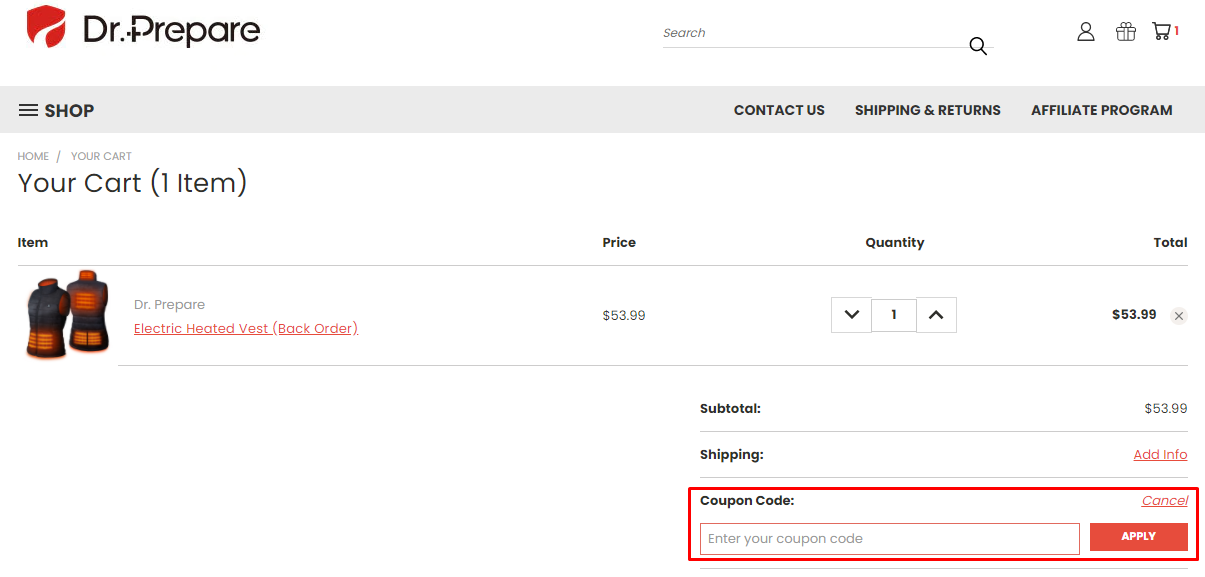Image resolution: width=1205 pixels, height=577 pixels.
Task: Click the Dr. Prepare brand text
Action: (x=169, y=304)
